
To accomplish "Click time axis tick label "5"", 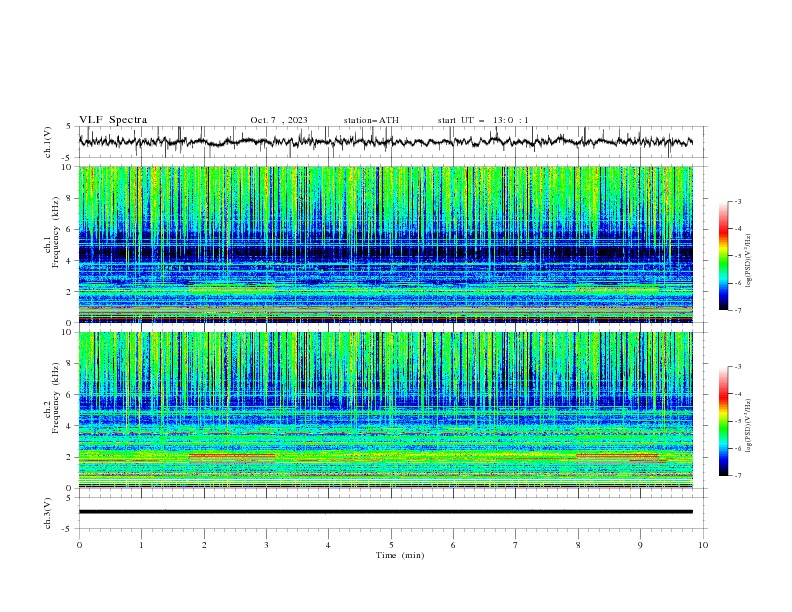I will pyautogui.click(x=391, y=545).
